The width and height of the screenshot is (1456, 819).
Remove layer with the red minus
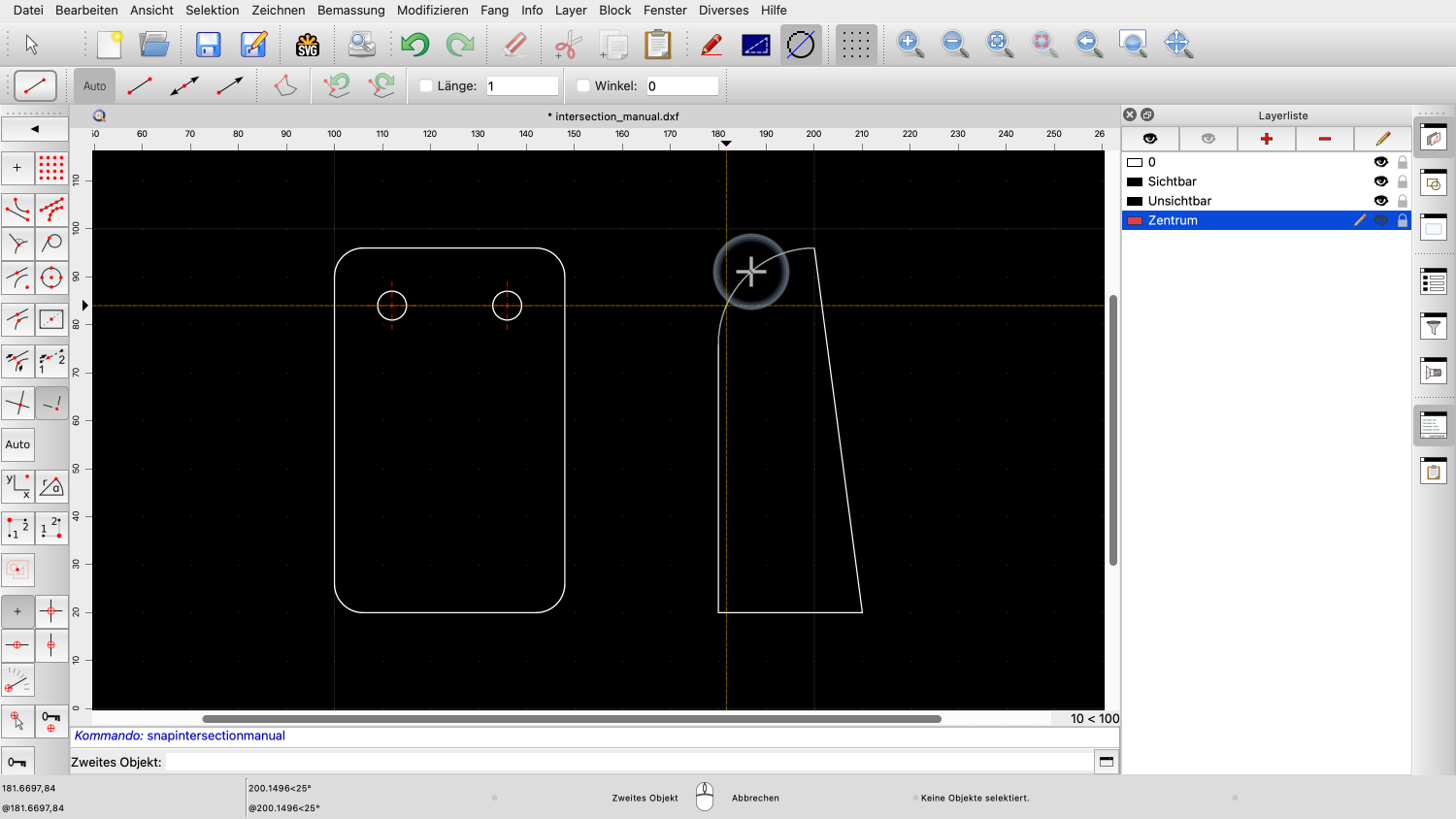point(1325,139)
